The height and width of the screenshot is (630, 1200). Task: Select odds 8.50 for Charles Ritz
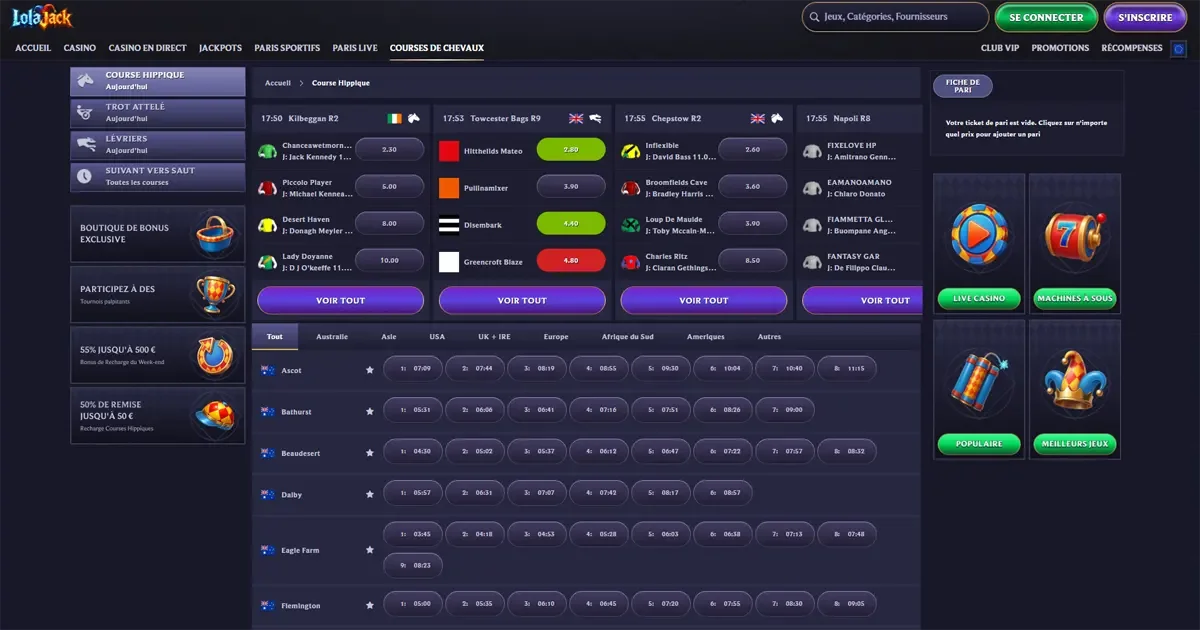752,261
